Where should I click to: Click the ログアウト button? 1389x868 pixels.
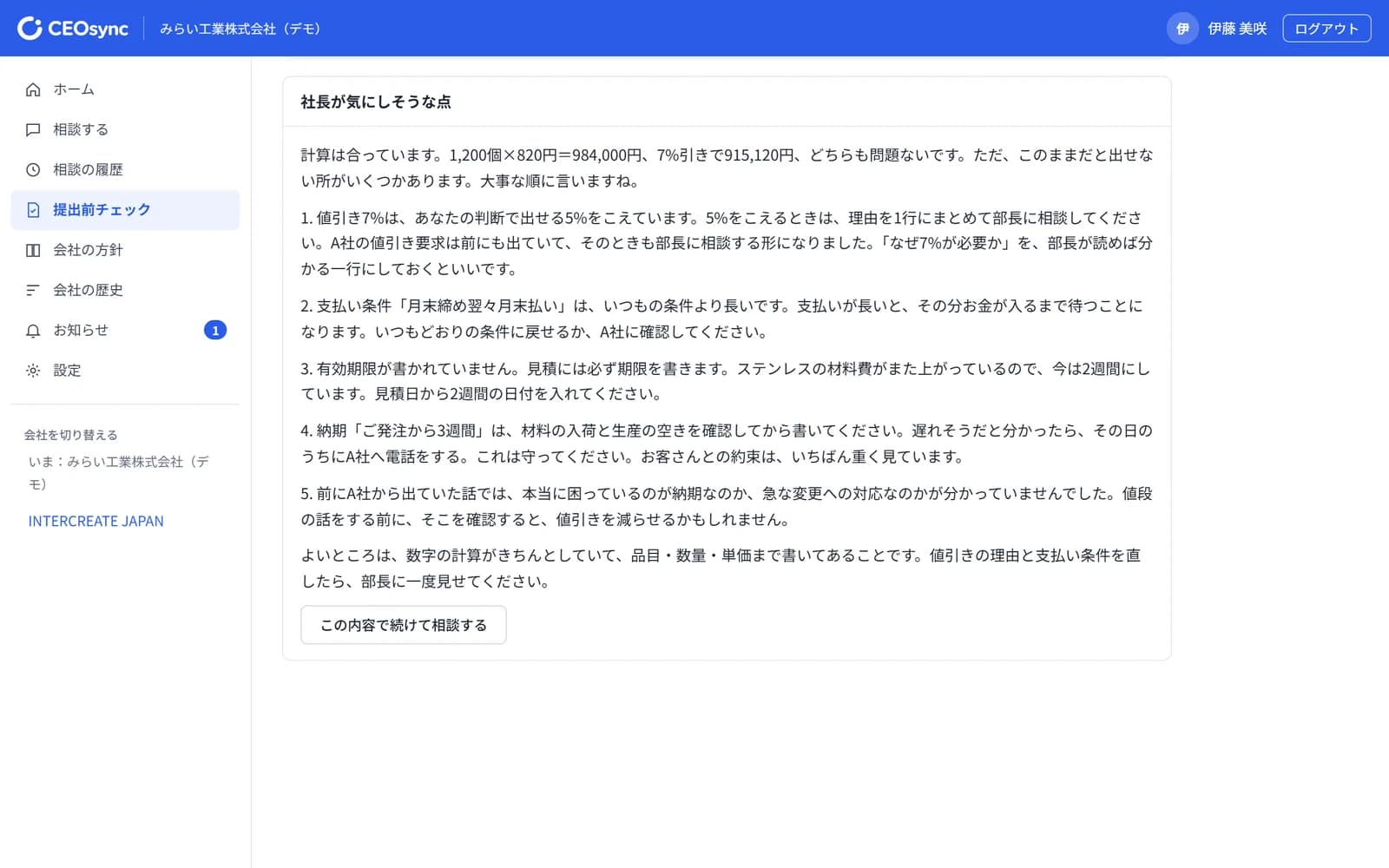tap(1326, 29)
